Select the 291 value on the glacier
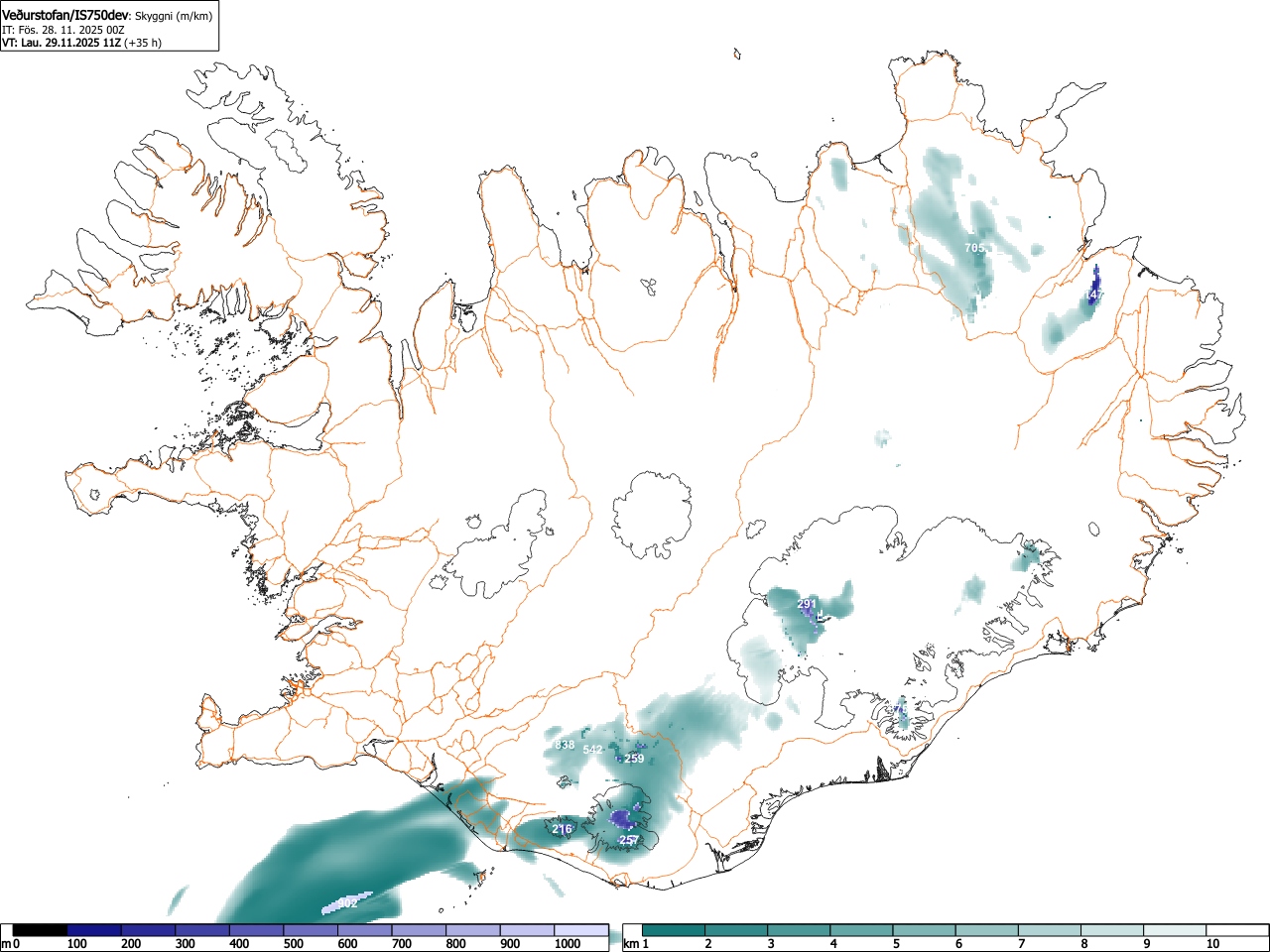 point(807,604)
